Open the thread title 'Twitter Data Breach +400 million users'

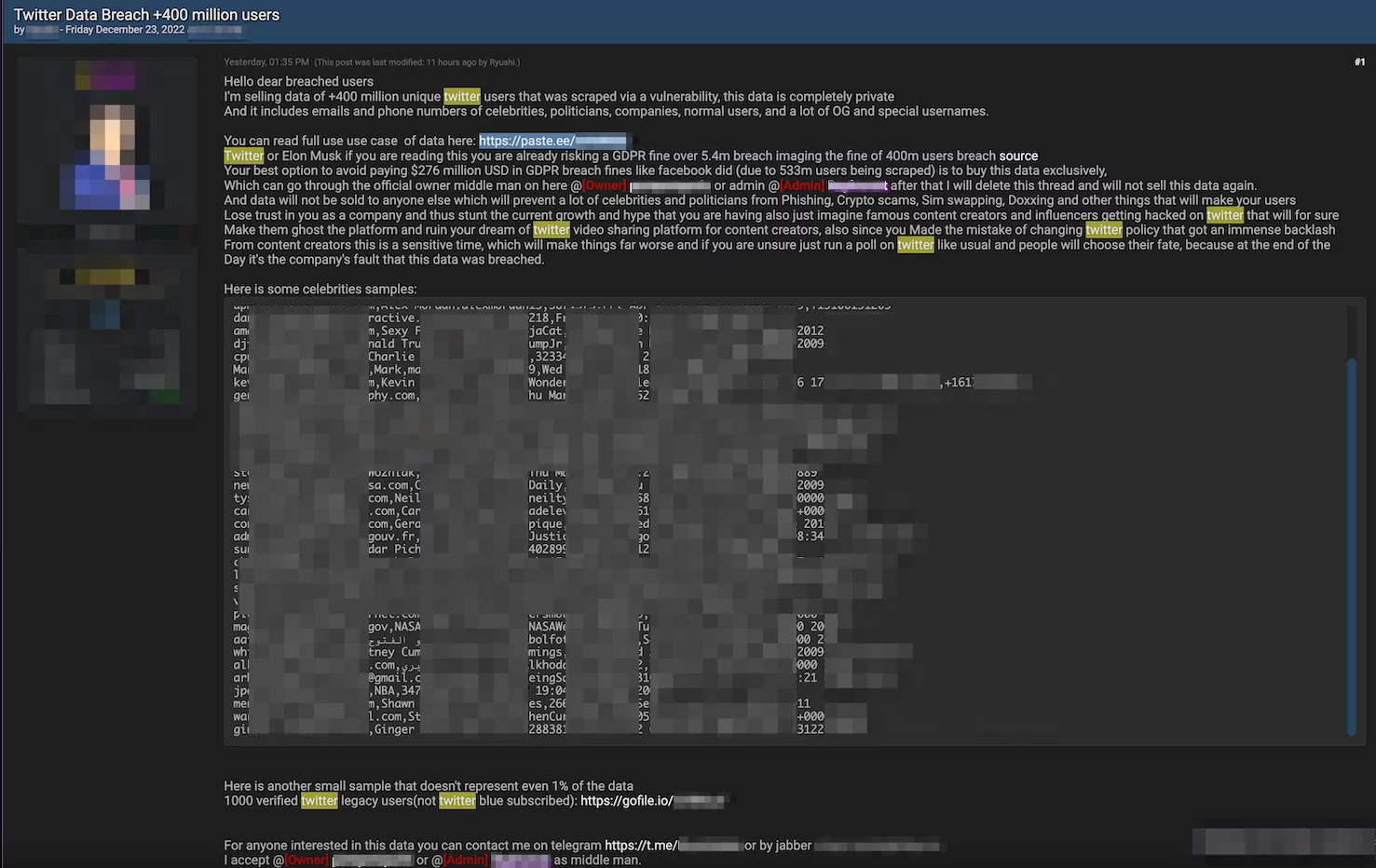point(147,14)
